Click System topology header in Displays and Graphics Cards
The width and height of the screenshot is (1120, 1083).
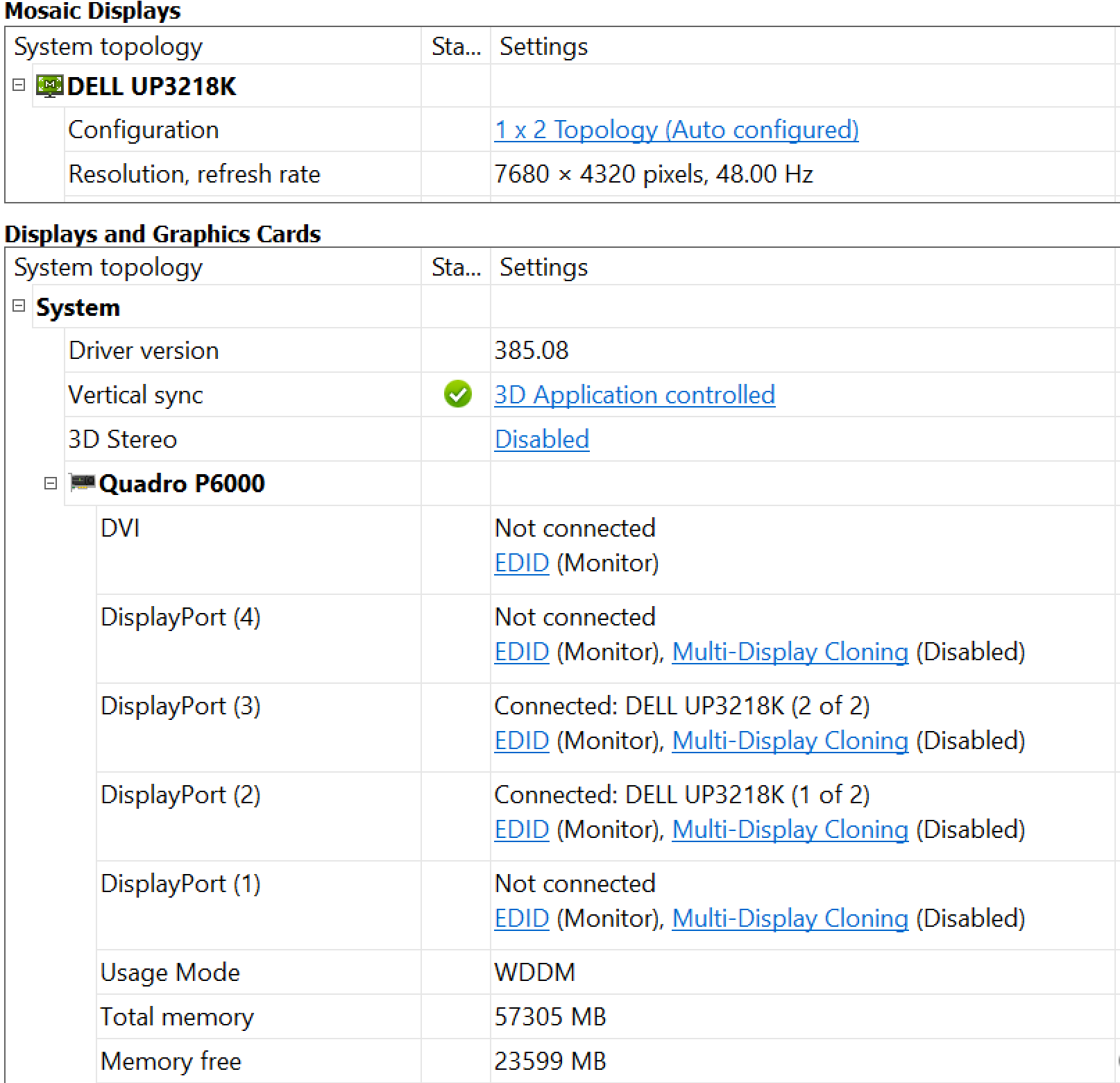tap(108, 267)
